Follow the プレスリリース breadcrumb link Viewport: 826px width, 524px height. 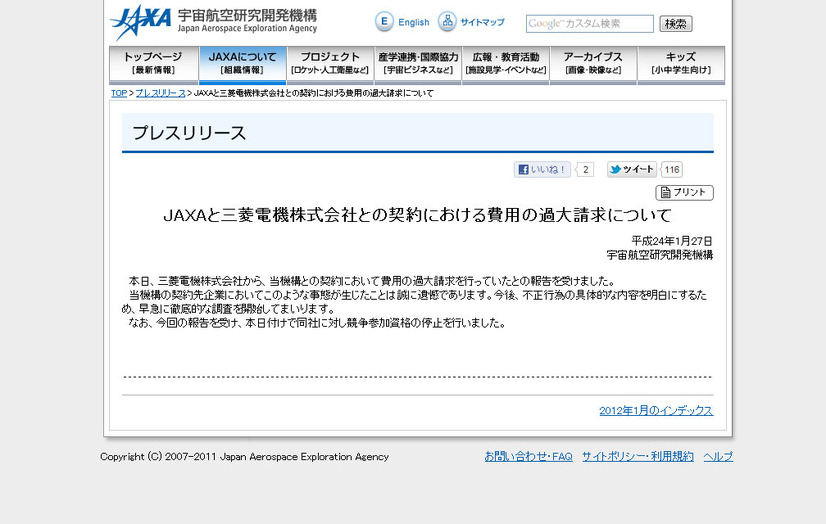click(x=161, y=93)
